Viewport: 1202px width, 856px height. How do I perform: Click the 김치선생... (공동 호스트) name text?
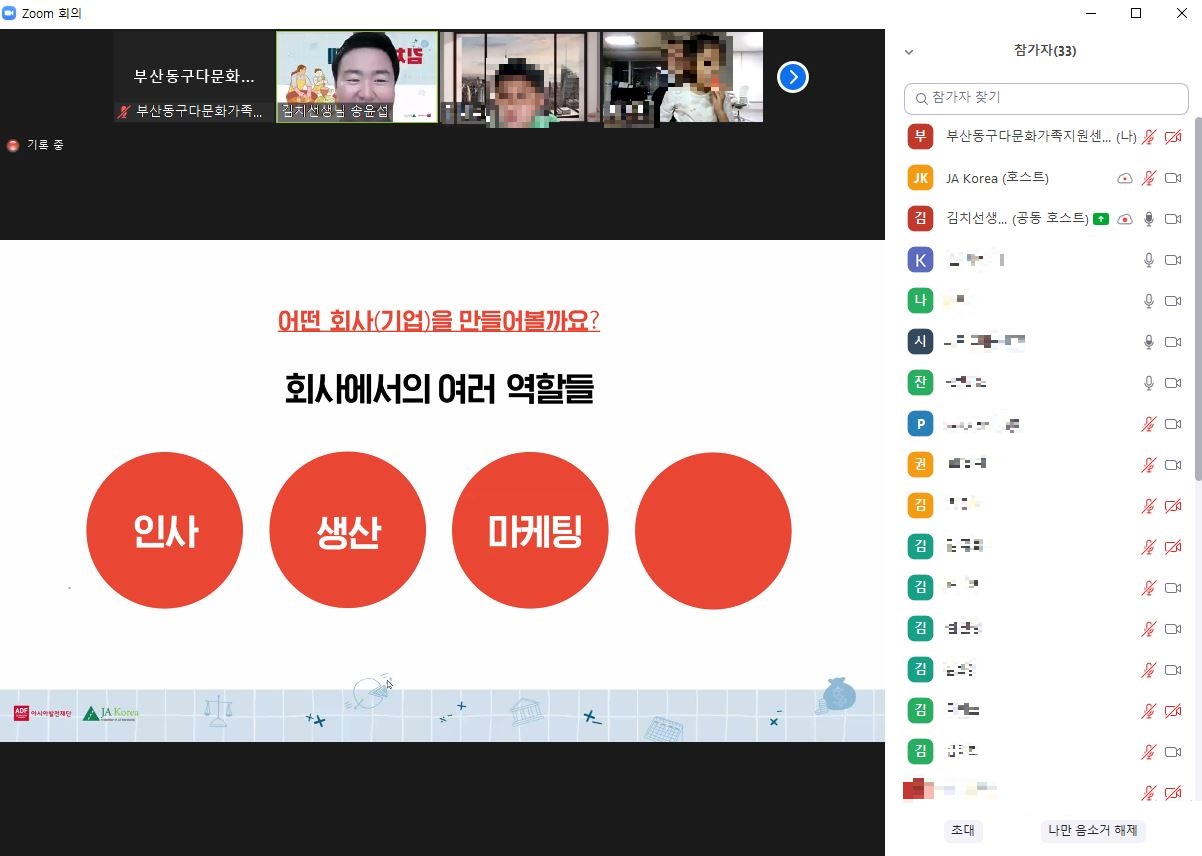point(1017,218)
